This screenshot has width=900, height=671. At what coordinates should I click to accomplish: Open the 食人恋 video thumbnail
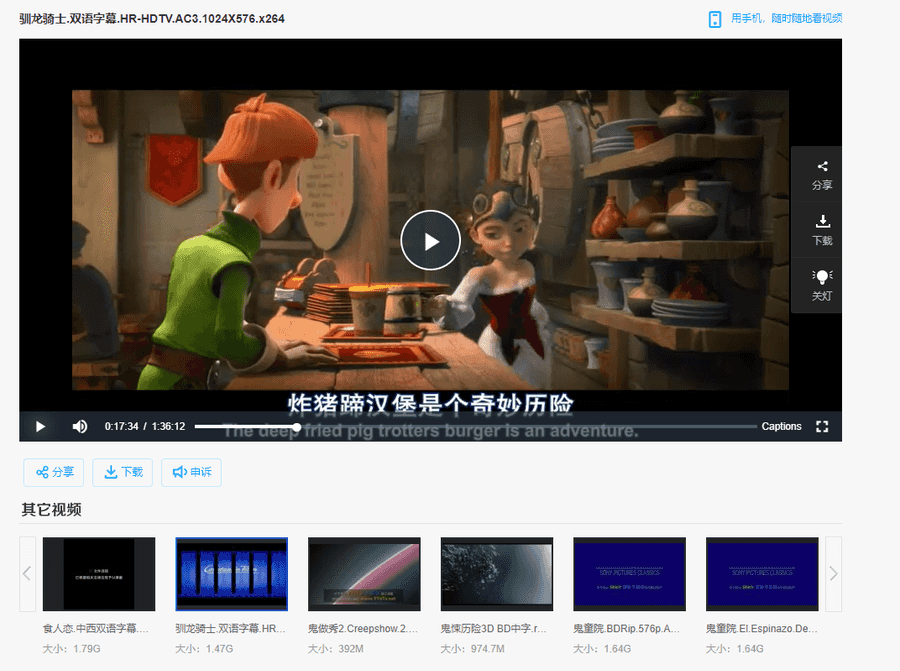pos(99,574)
